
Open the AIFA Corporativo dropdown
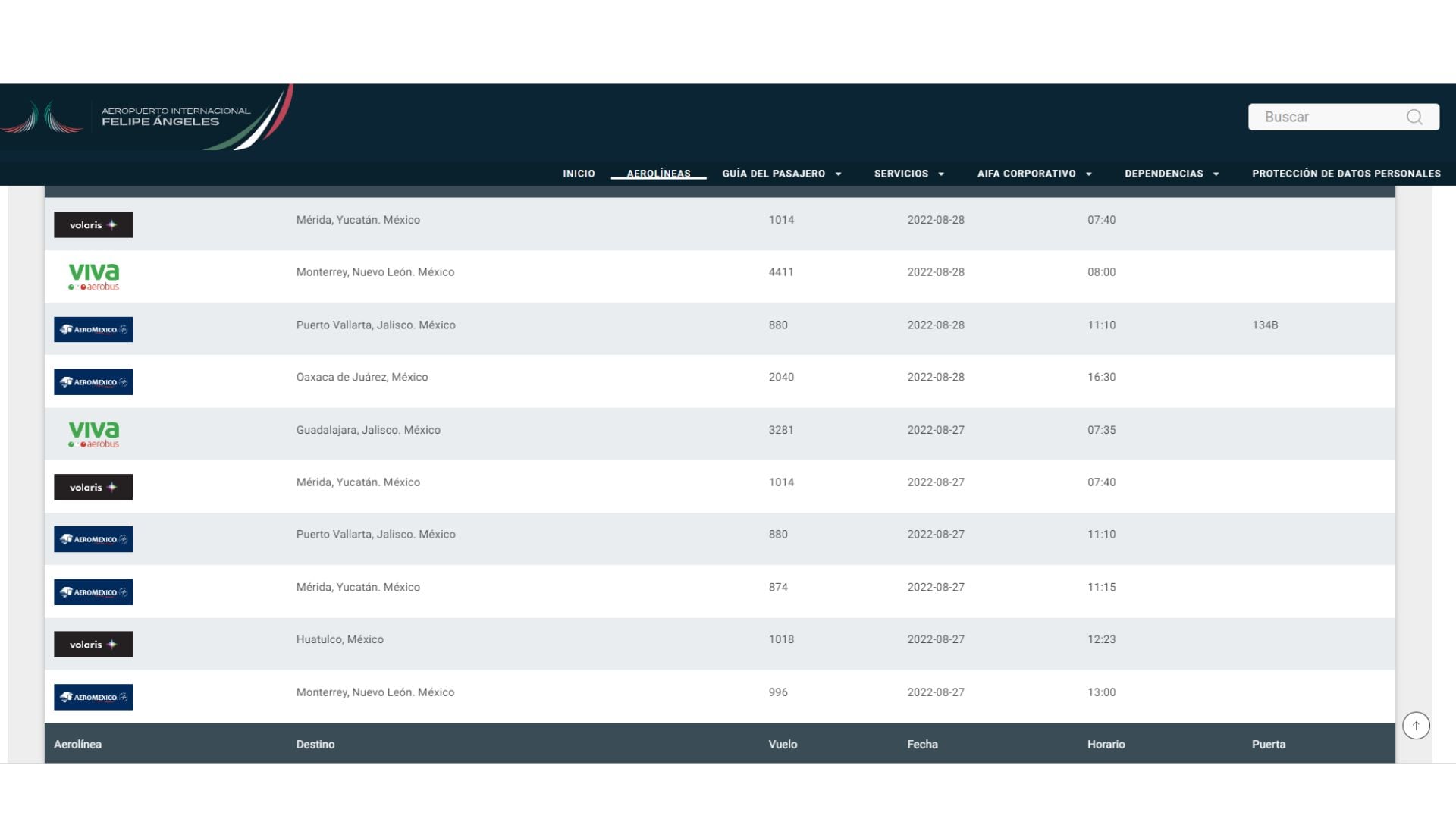(1034, 174)
